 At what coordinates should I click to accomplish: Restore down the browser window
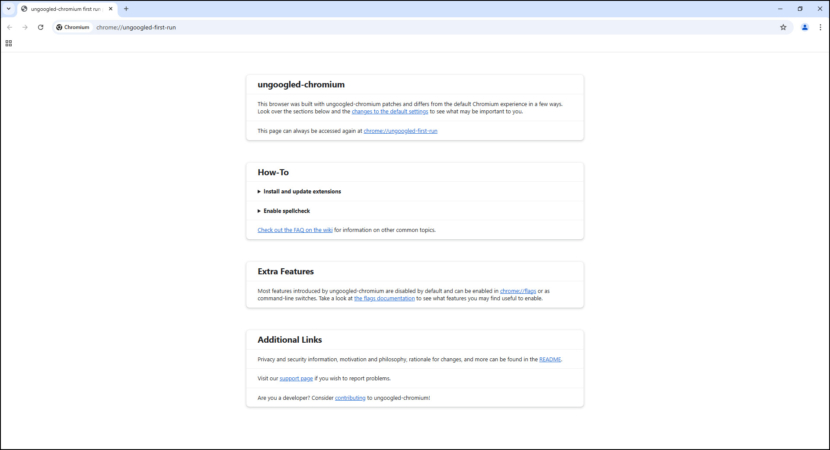[x=800, y=9]
